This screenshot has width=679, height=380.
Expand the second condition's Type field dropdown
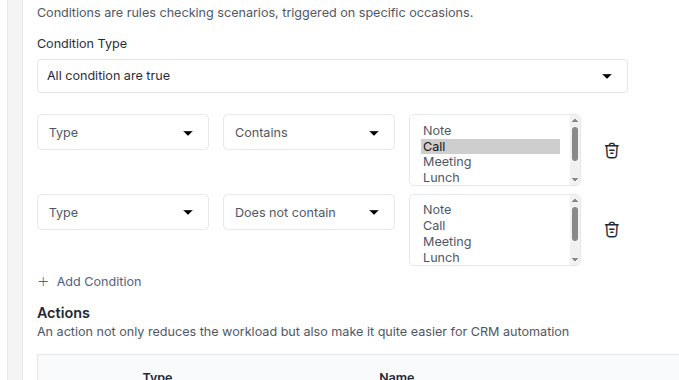click(123, 212)
